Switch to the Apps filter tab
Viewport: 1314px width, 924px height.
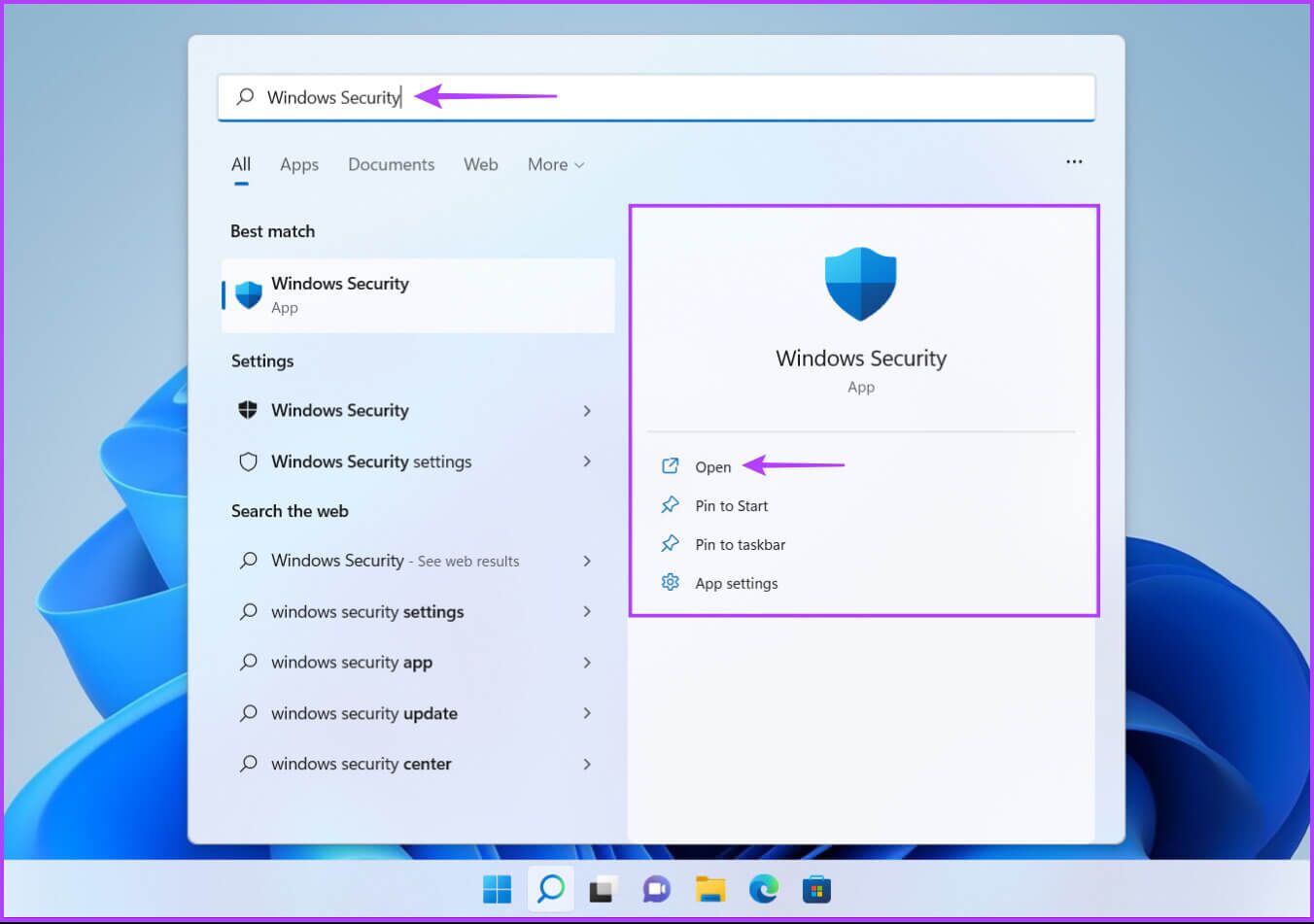pos(298,165)
